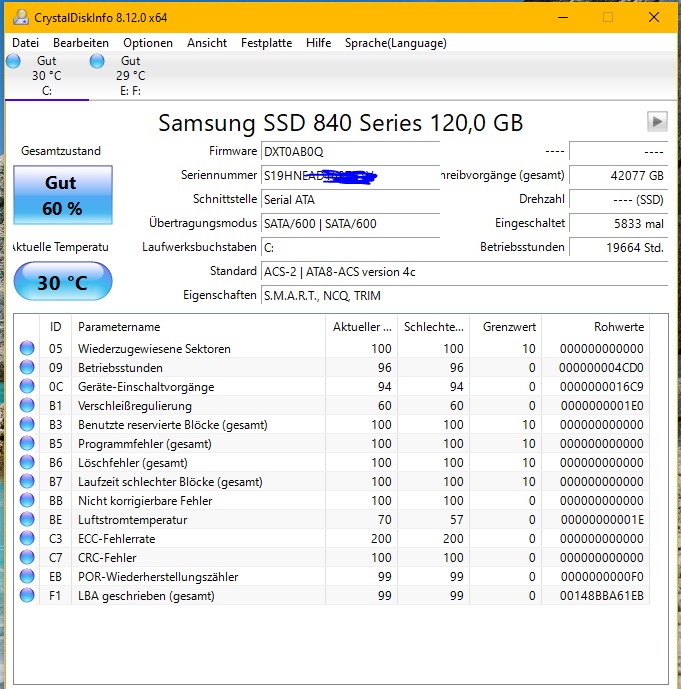Click the Firmware field DXT0AB0Q
681x689 pixels.
click(350, 152)
